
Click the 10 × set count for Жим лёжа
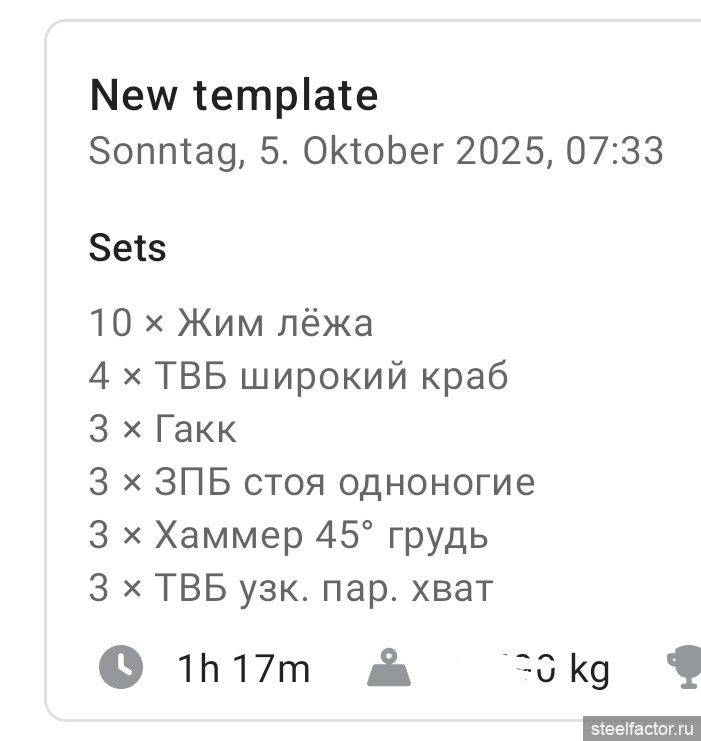click(125, 323)
